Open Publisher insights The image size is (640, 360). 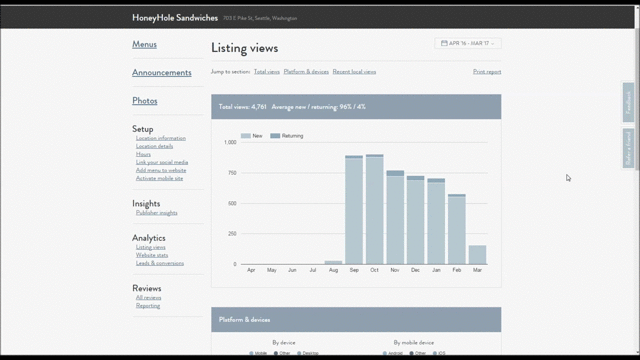pos(157,213)
